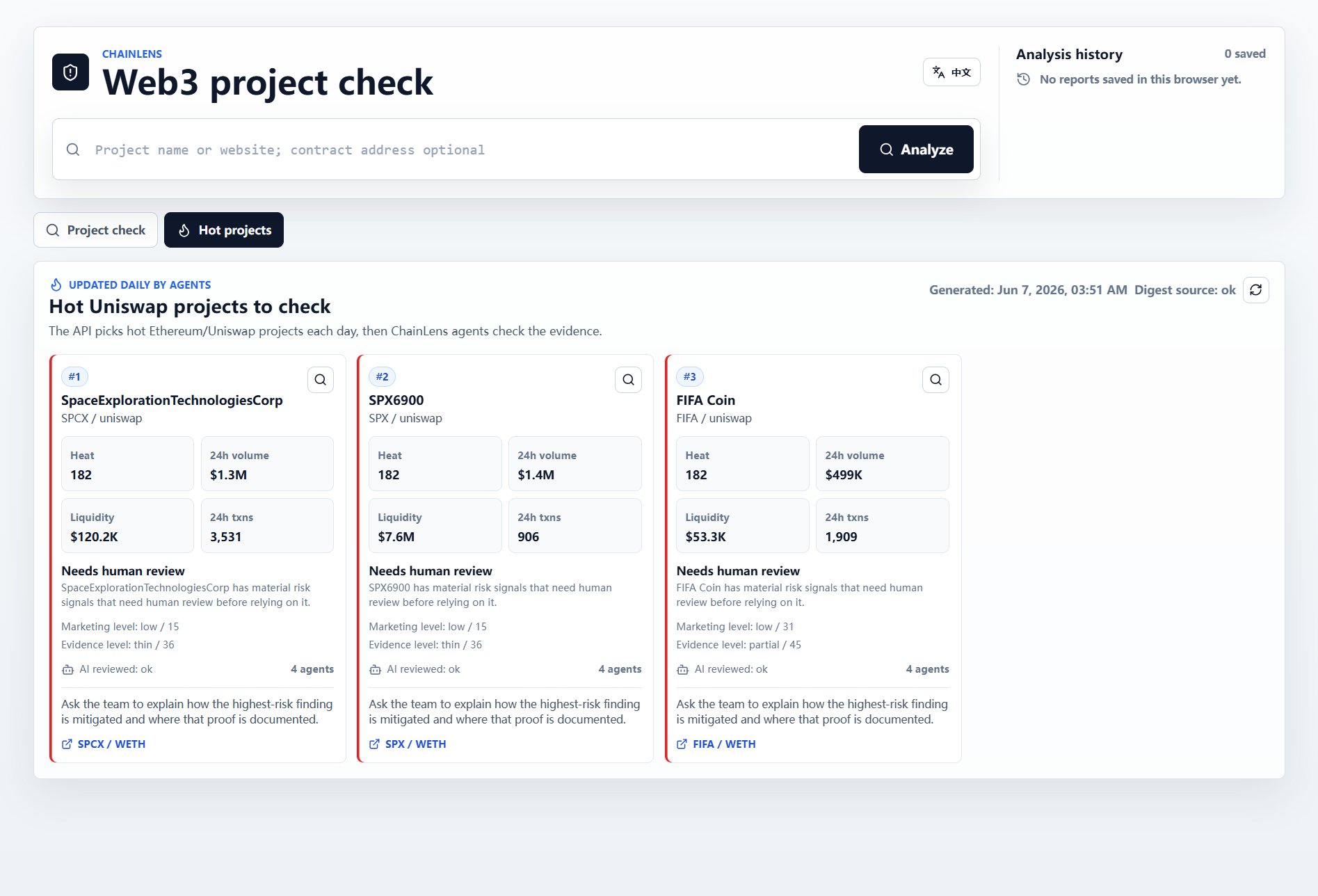Click the FIFA Coin card title
Screen dimensions: 1318x896
coord(705,401)
